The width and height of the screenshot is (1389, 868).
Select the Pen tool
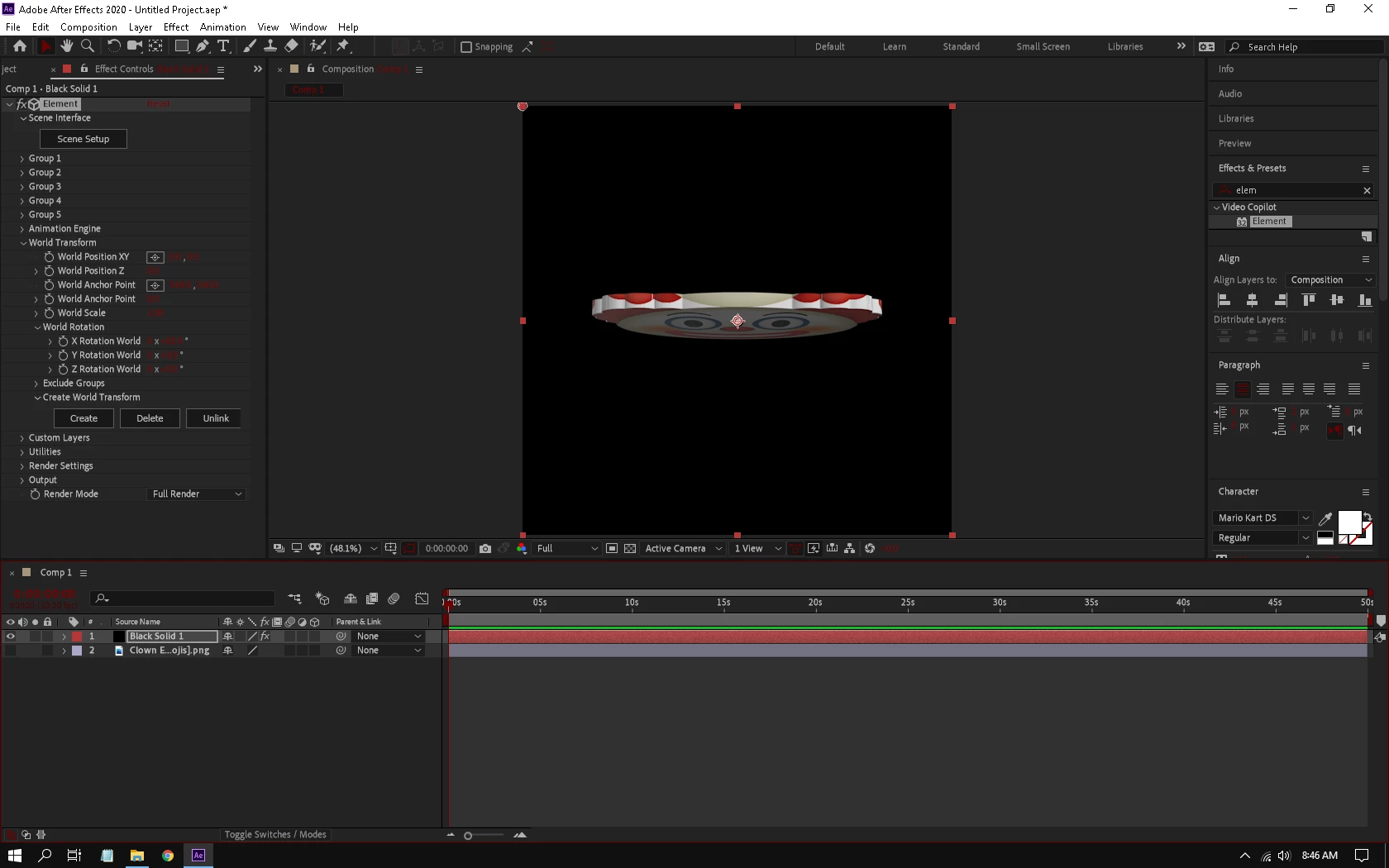[x=203, y=46]
